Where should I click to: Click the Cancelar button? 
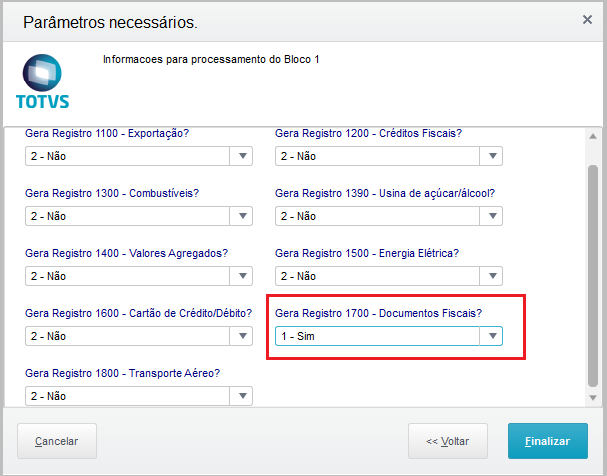pos(57,441)
